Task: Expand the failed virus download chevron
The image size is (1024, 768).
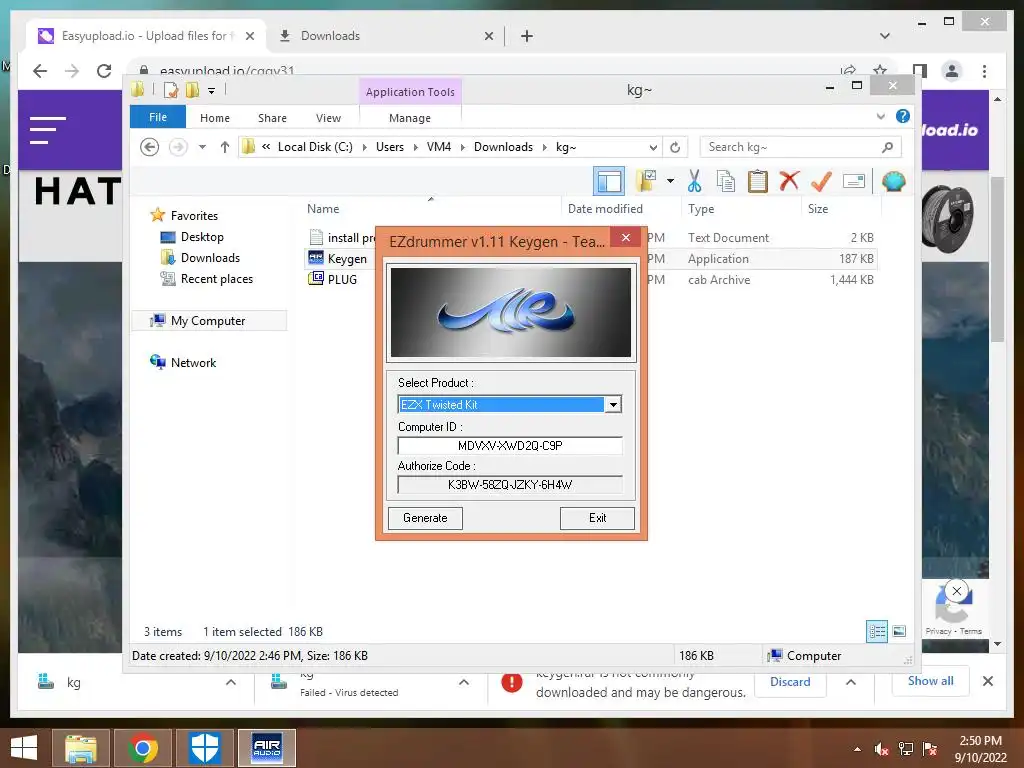Action: 464,682
